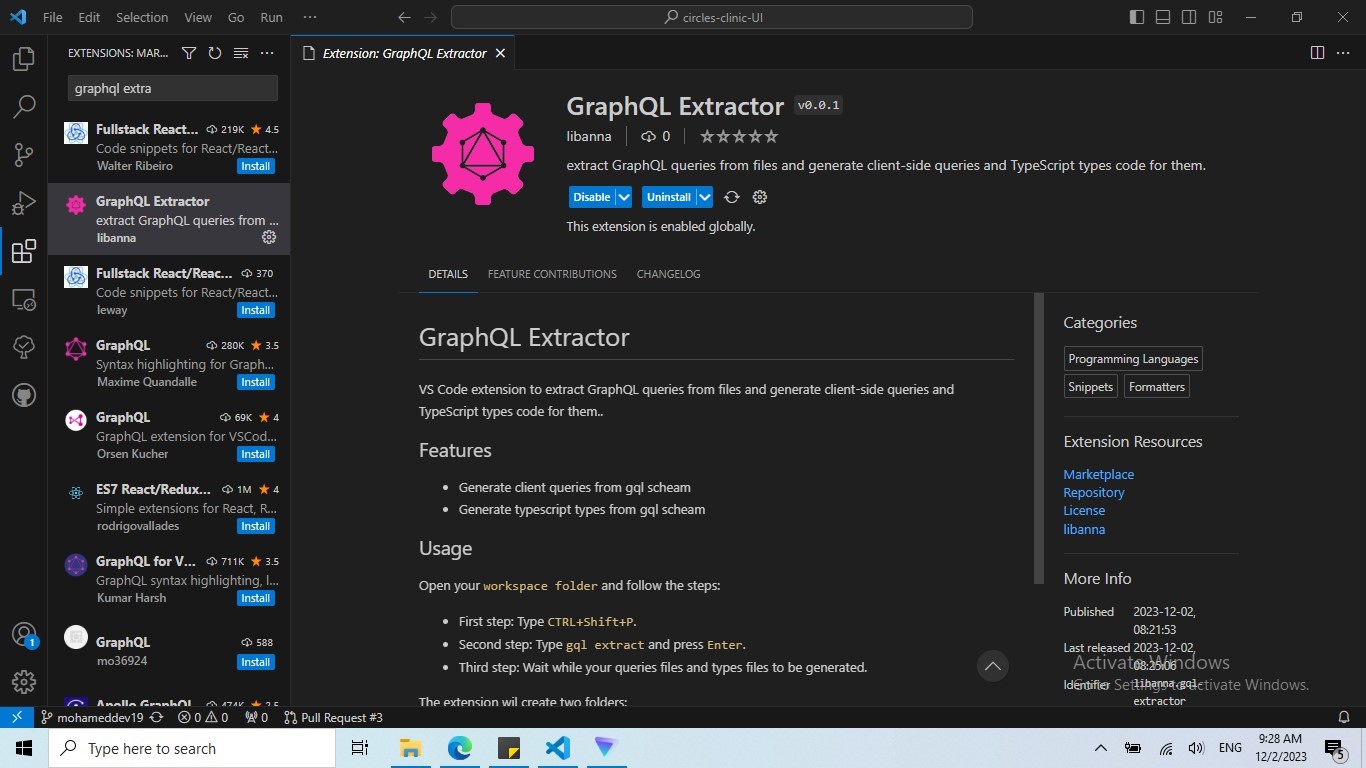Open the Selection menu
Screen dimensions: 1366x768
coord(142,17)
